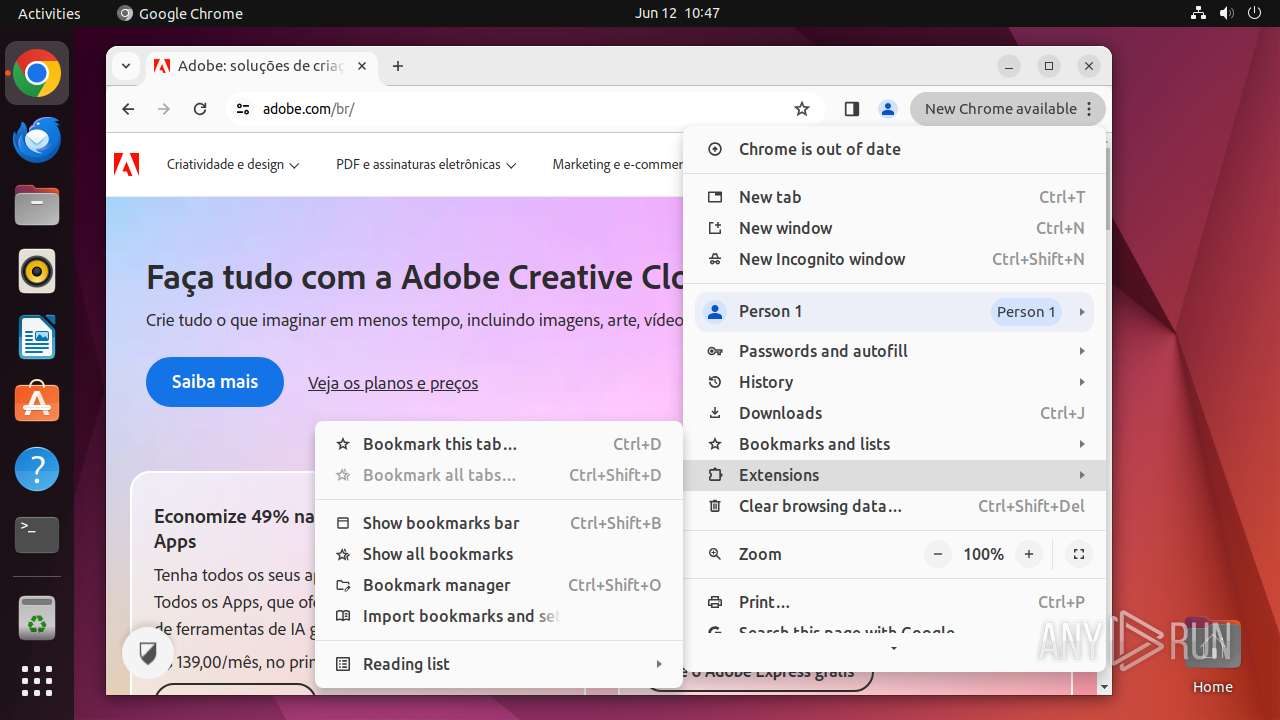This screenshot has width=1280, height=720.
Task: Expand the Extensions submenu
Action: tap(895, 475)
